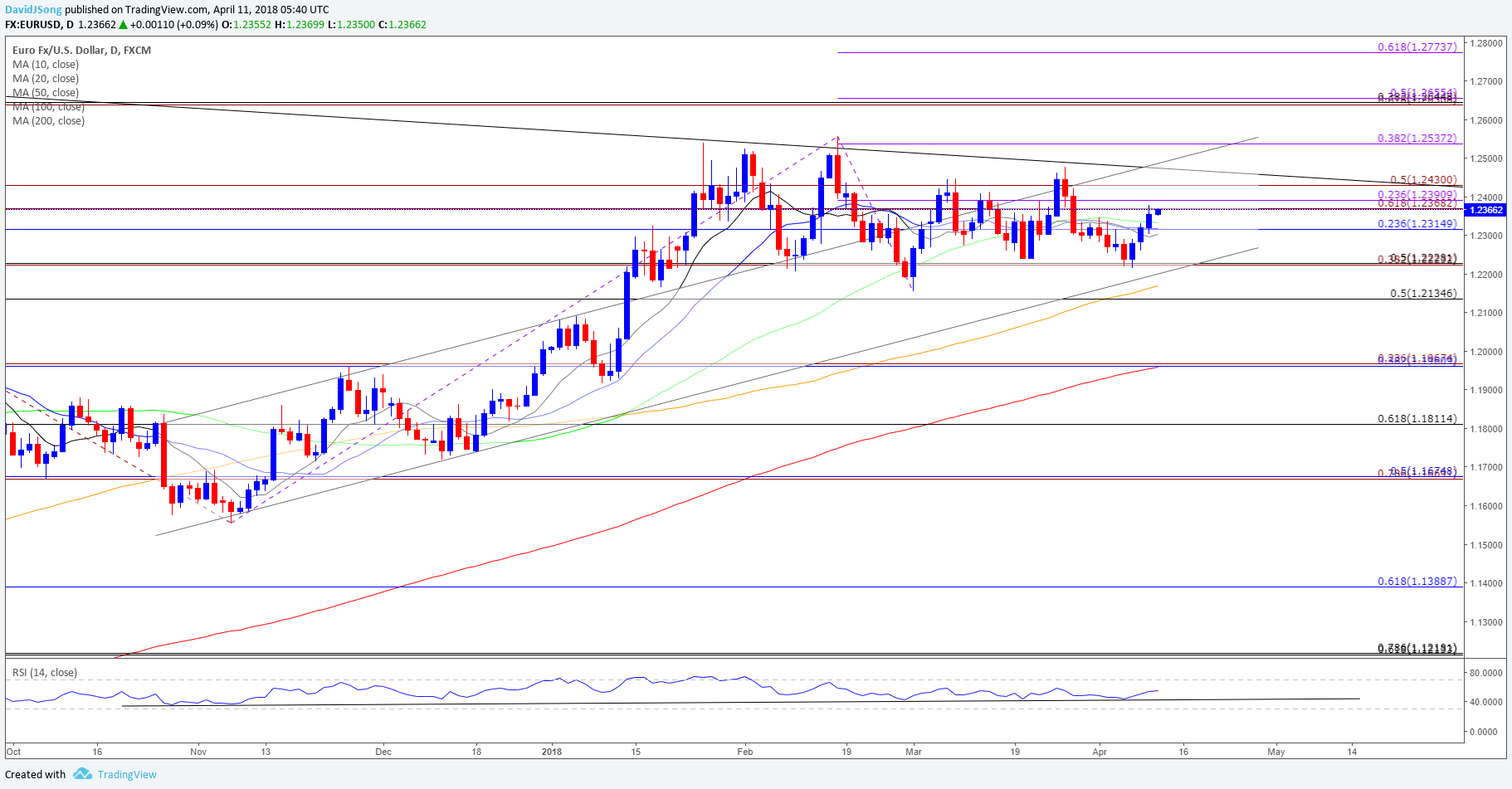
Task: Select the MA (50, close) legend entry
Action: pos(46,92)
